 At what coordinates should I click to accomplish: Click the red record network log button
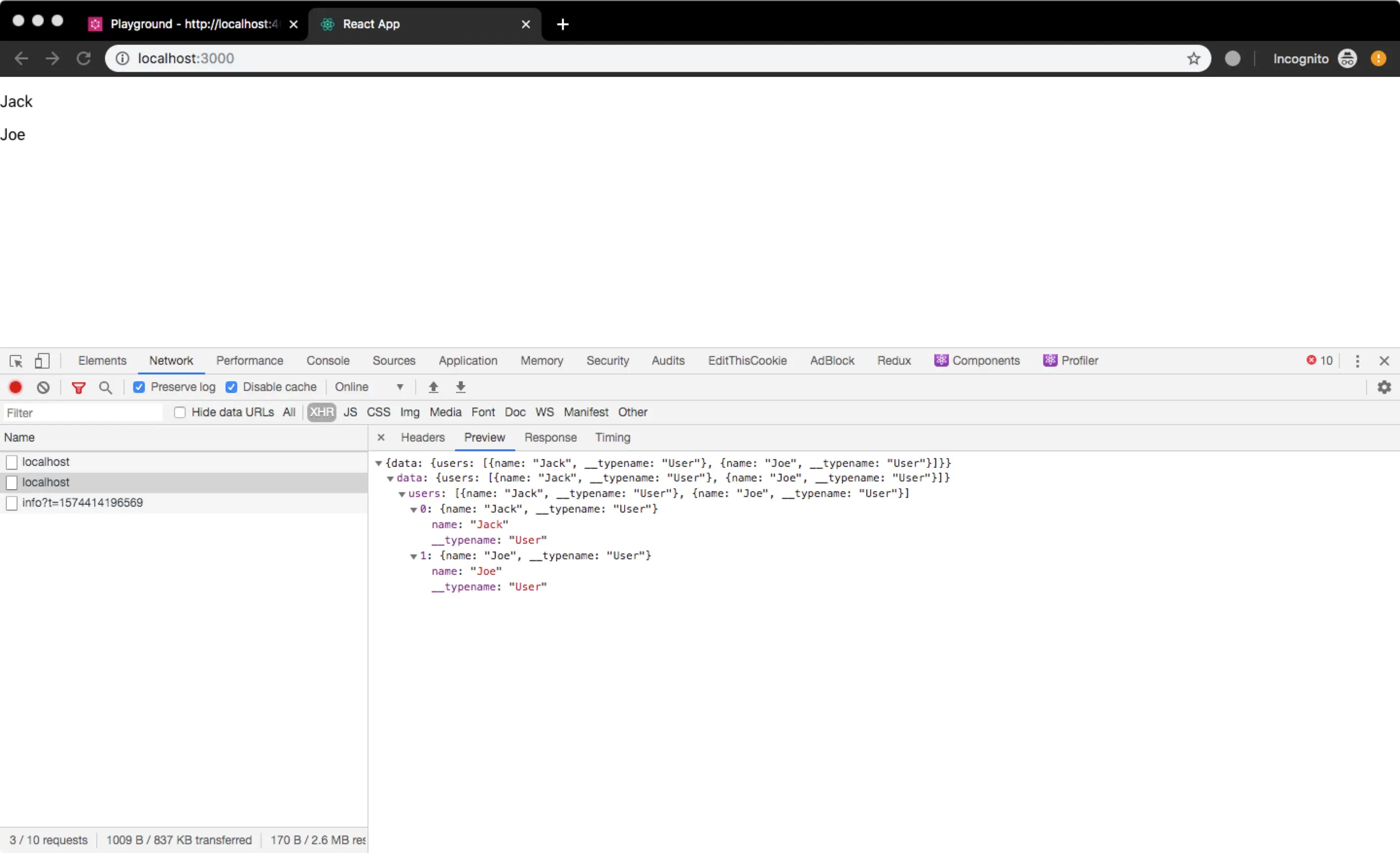(16, 387)
